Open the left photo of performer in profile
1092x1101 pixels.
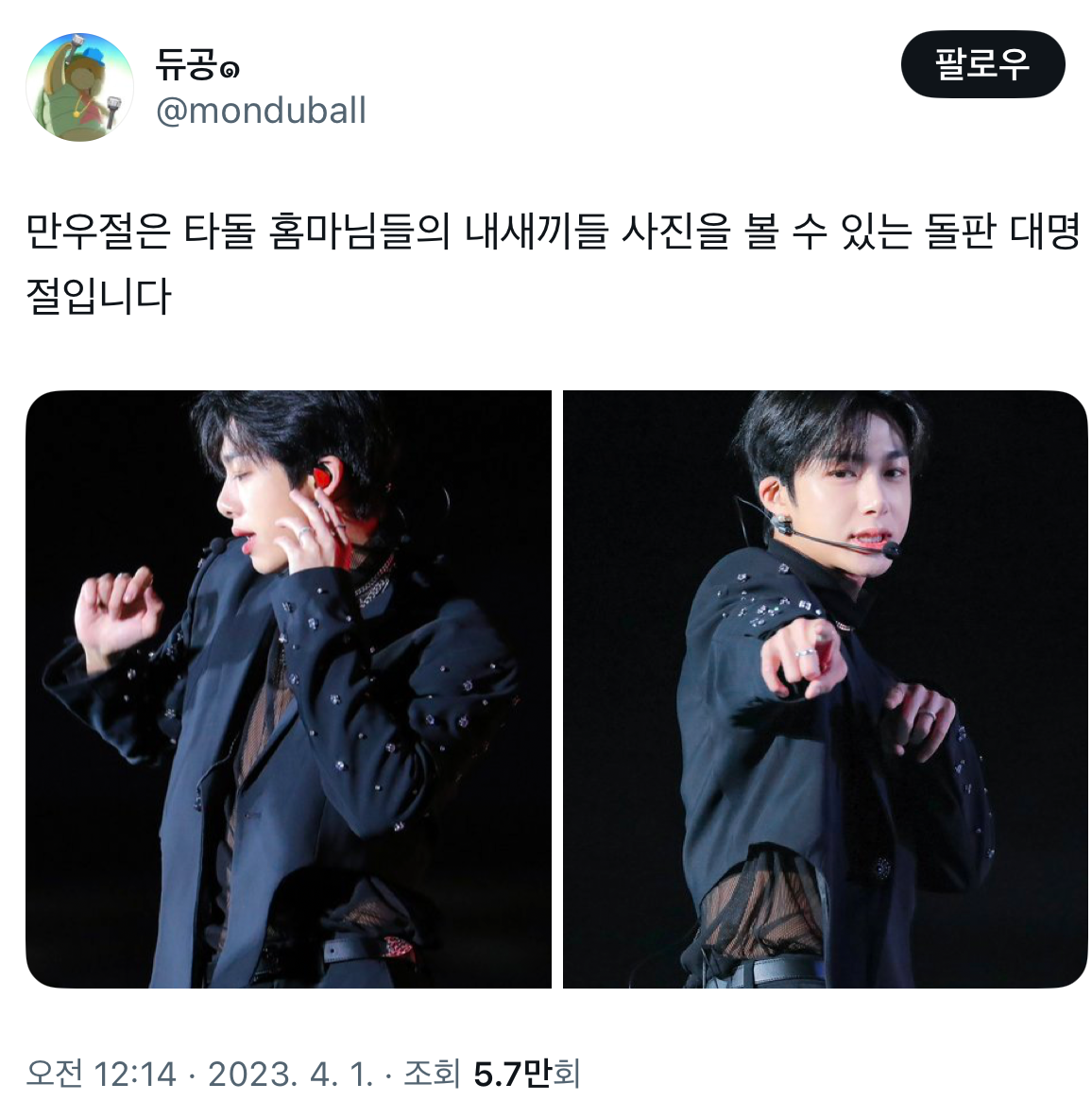click(288, 689)
